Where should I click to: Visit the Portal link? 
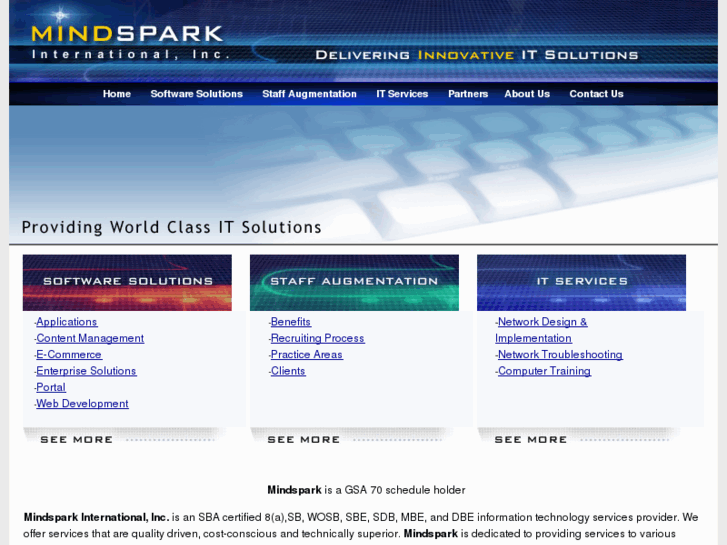[51, 387]
